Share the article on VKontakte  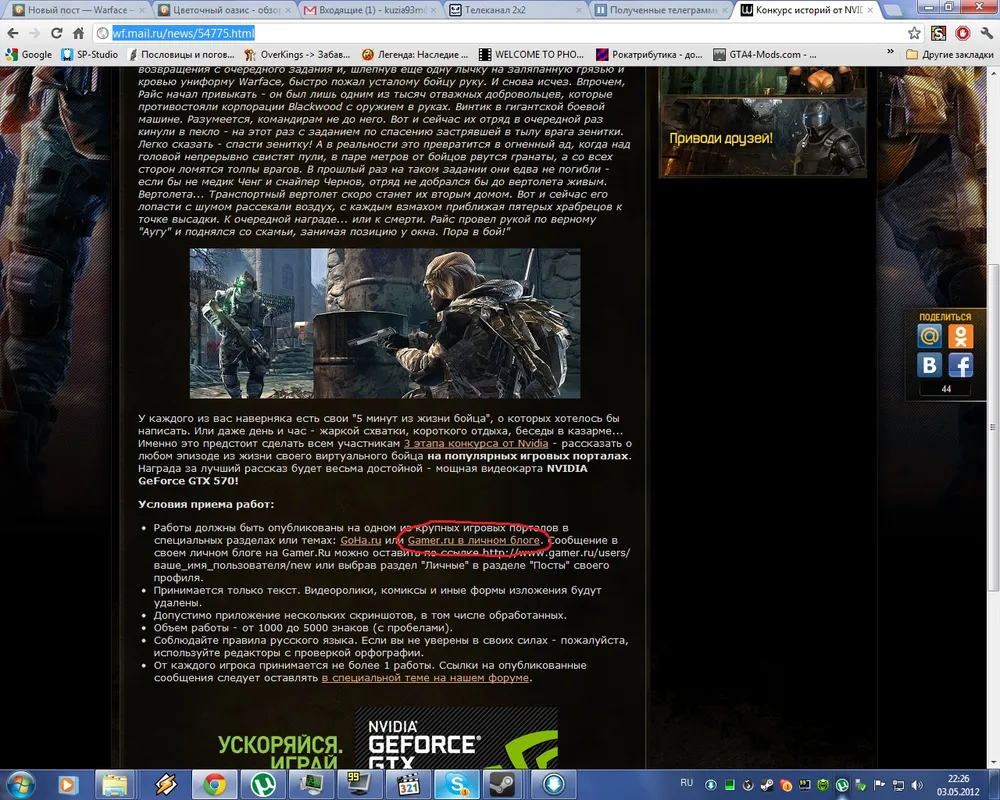click(930, 365)
